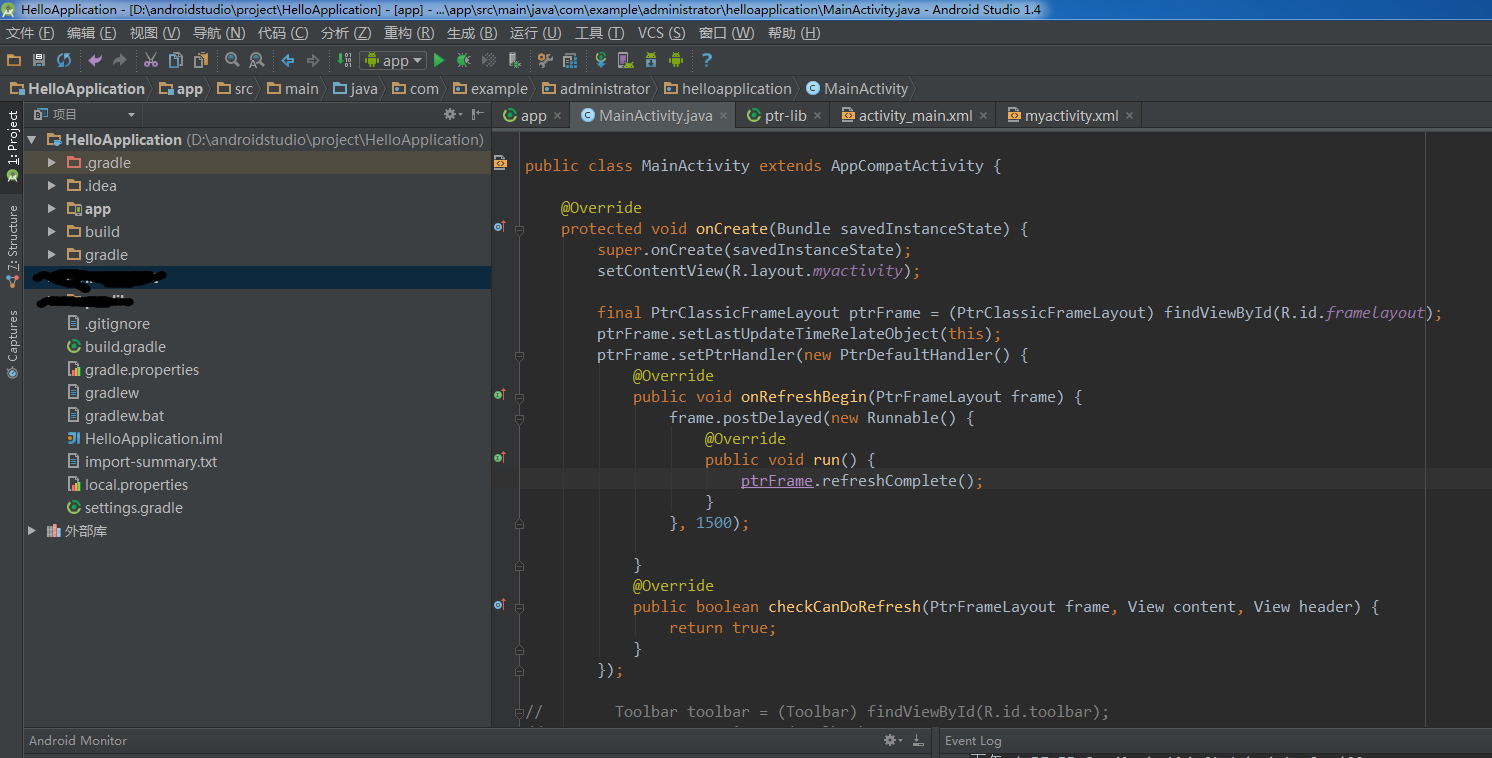The height and width of the screenshot is (758, 1492).
Task: Click the Save All toolbar icon
Action: (x=39, y=61)
